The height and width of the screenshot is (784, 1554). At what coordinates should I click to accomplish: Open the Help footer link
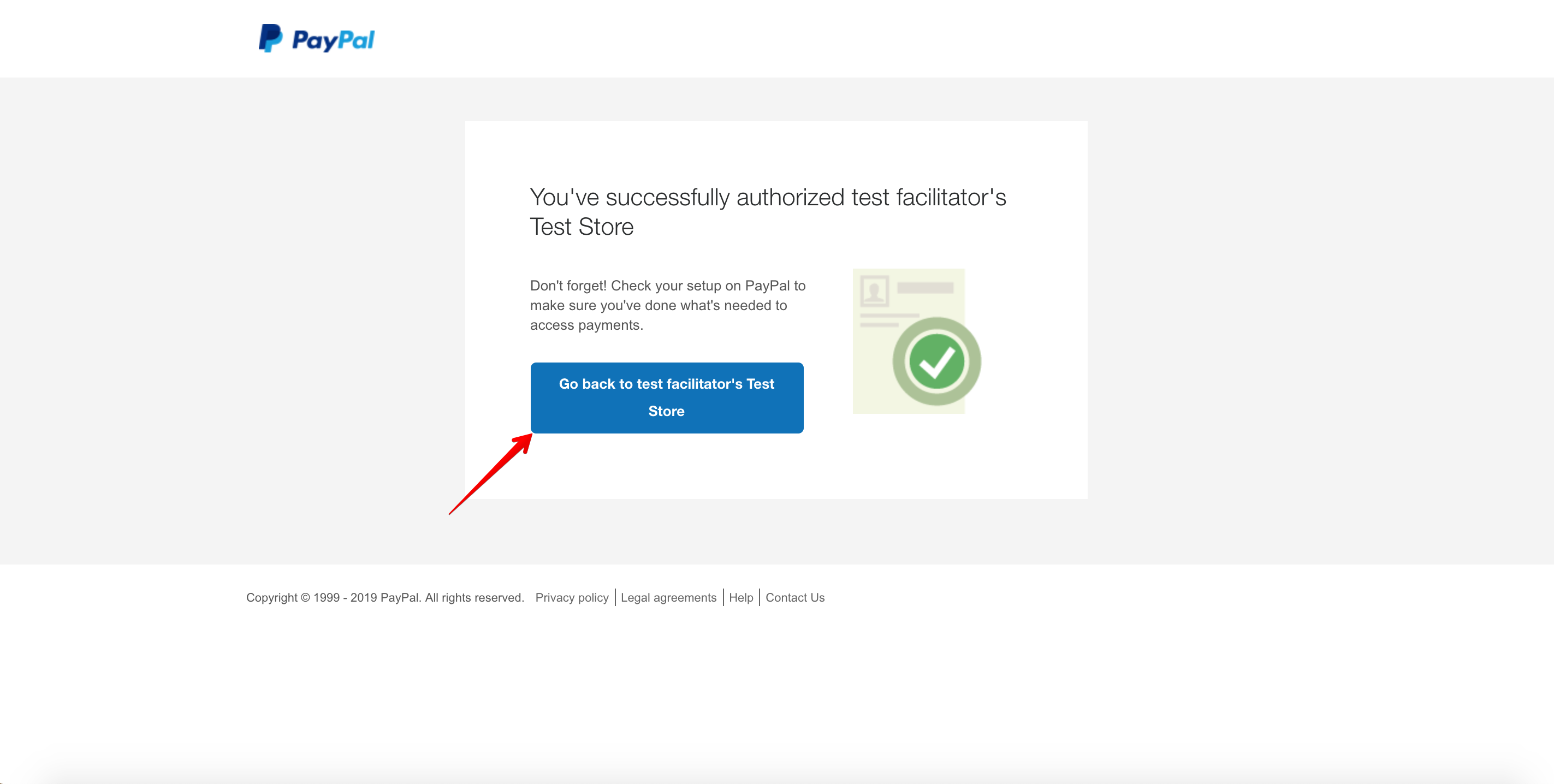coord(741,597)
